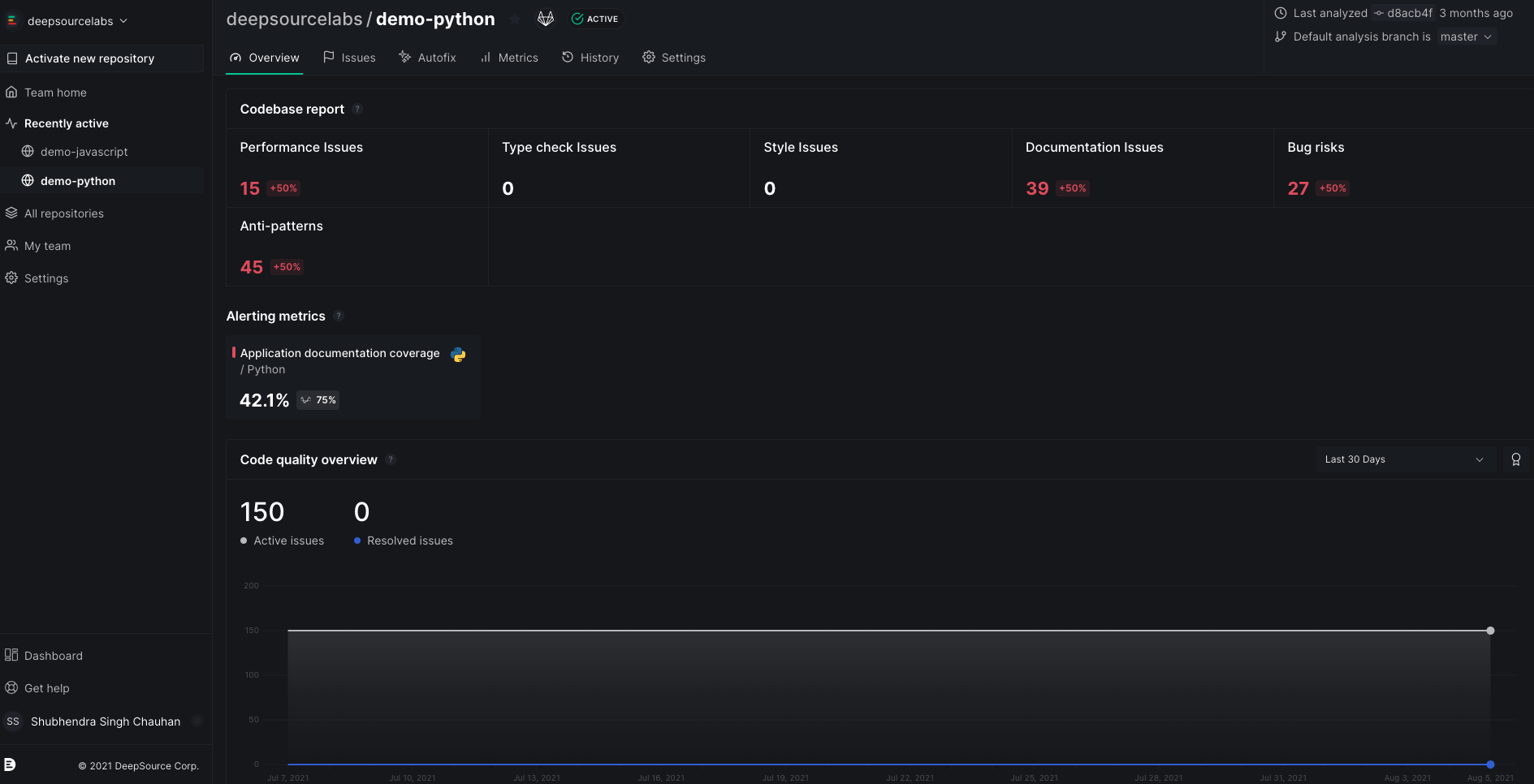Open the Last 30 Days date range selector

click(1404, 459)
